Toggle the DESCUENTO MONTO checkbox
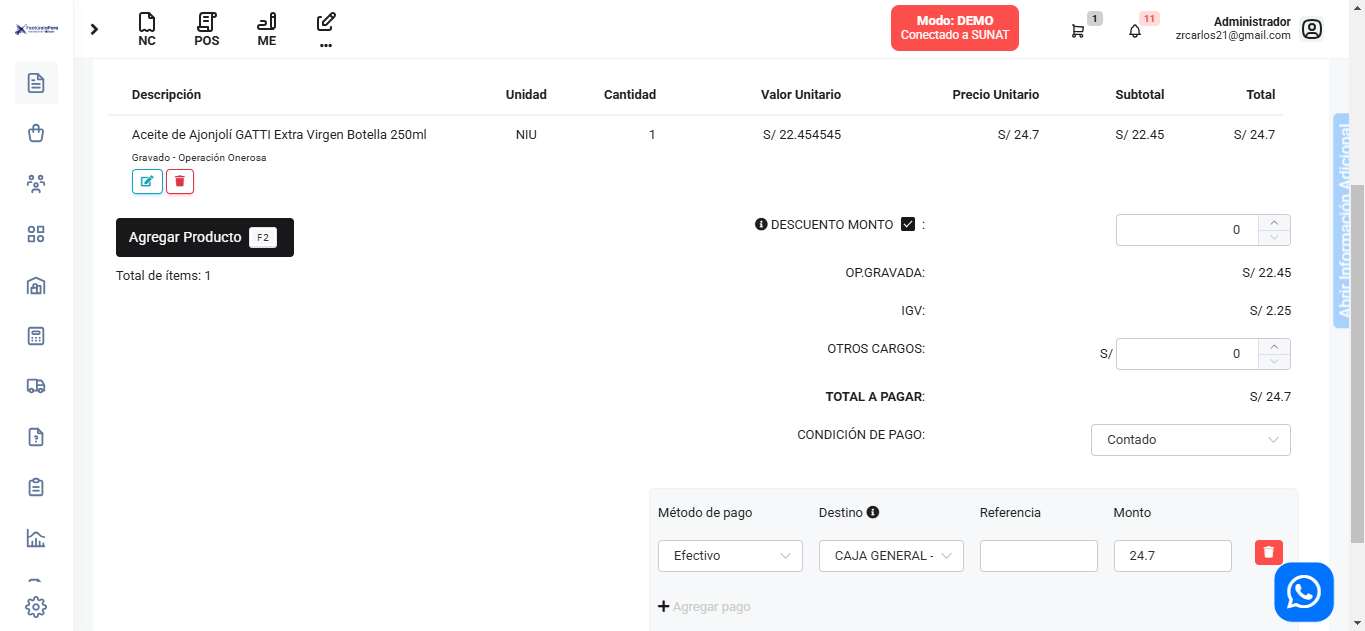The image size is (1365, 631). (908, 225)
